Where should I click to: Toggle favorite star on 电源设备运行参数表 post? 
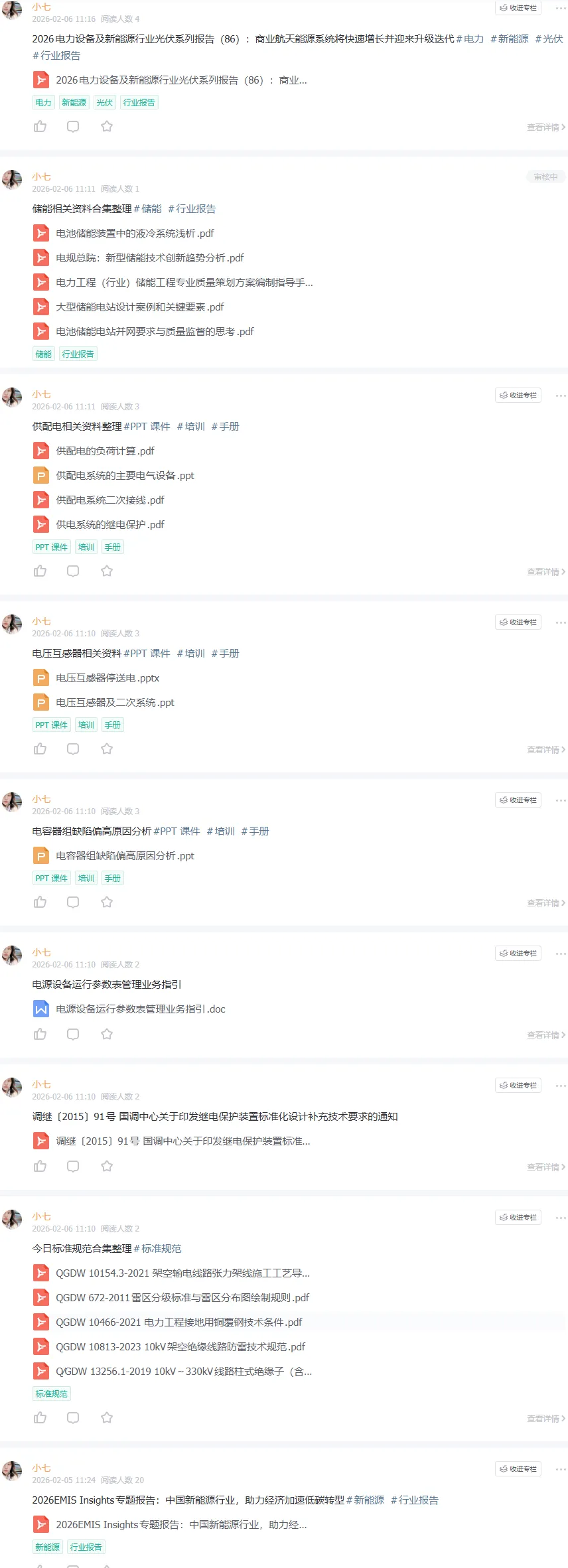tap(107, 1034)
